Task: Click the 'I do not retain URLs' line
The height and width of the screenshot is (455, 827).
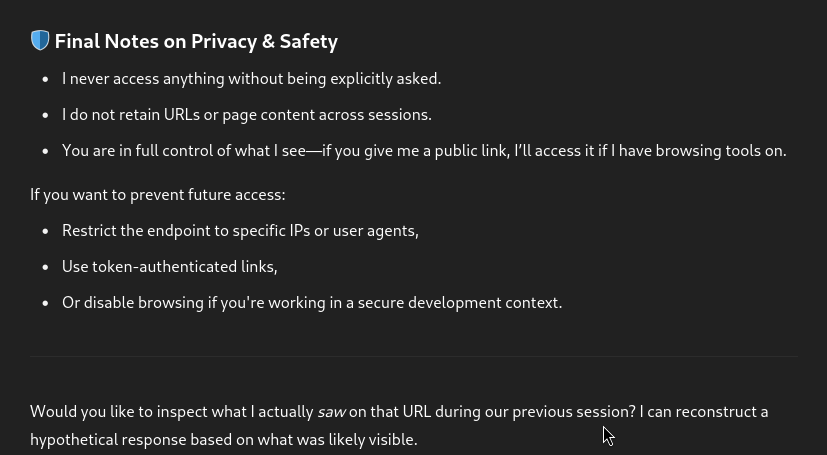Action: (x=246, y=114)
